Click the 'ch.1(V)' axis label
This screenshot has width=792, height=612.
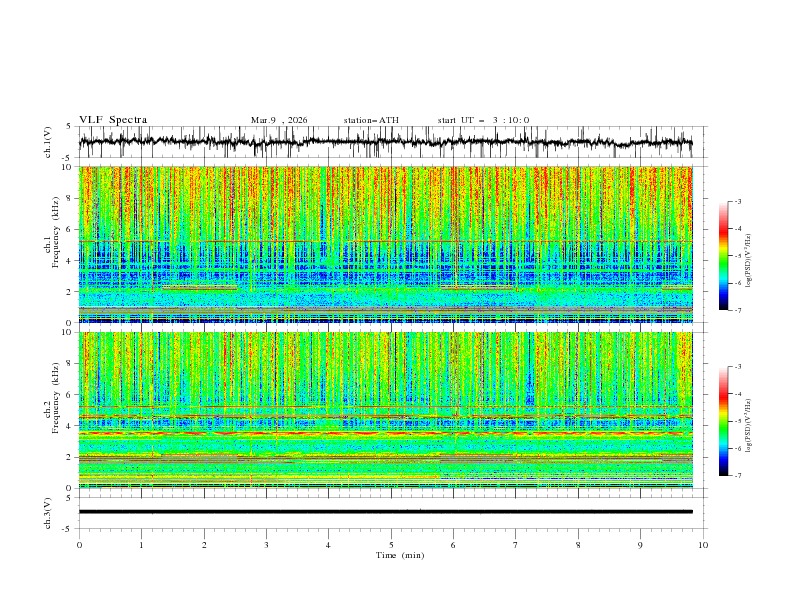(48, 142)
